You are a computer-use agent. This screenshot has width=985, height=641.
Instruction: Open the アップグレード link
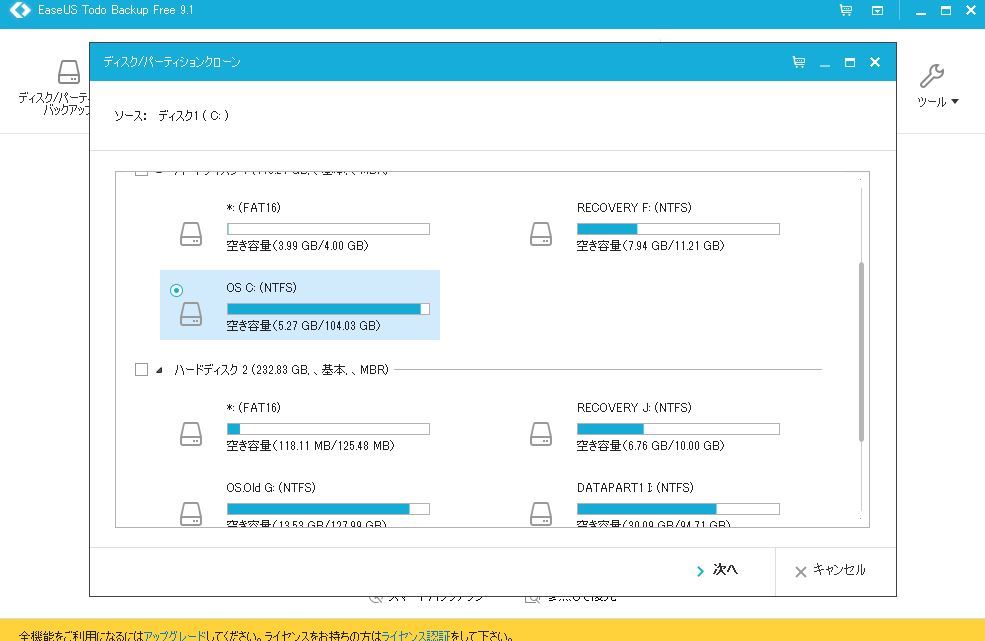pyautogui.click(x=175, y=635)
